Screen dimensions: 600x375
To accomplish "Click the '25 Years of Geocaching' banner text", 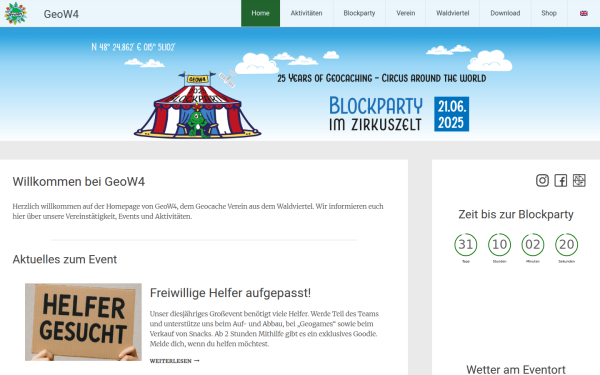I will pyautogui.click(x=382, y=78).
